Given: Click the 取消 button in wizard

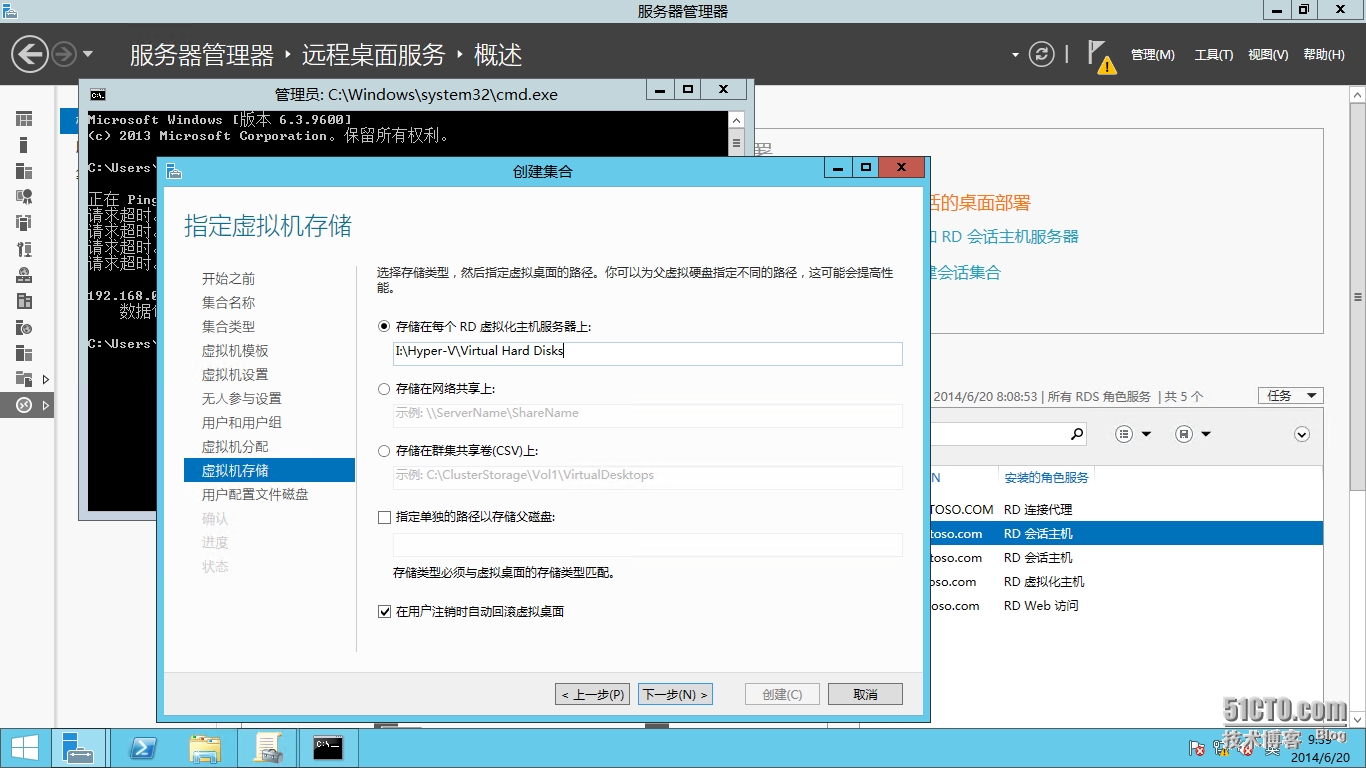Looking at the screenshot, I should click(866, 694).
